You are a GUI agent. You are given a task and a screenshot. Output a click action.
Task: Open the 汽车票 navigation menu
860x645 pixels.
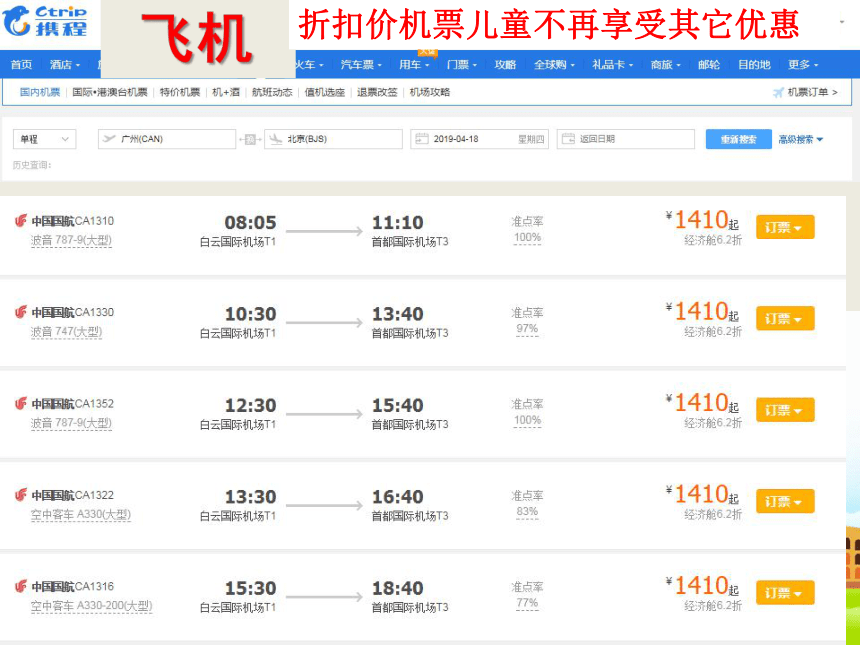pos(361,65)
